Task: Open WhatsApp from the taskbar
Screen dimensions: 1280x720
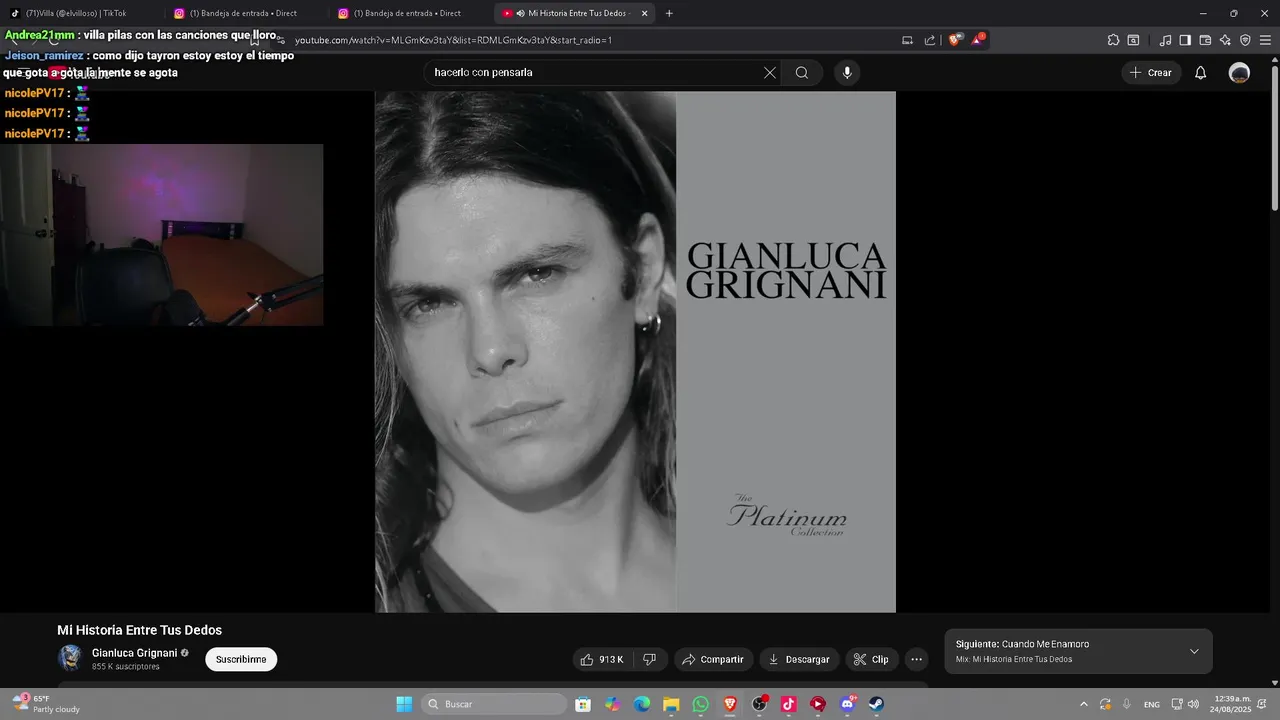Action: pyautogui.click(x=700, y=704)
